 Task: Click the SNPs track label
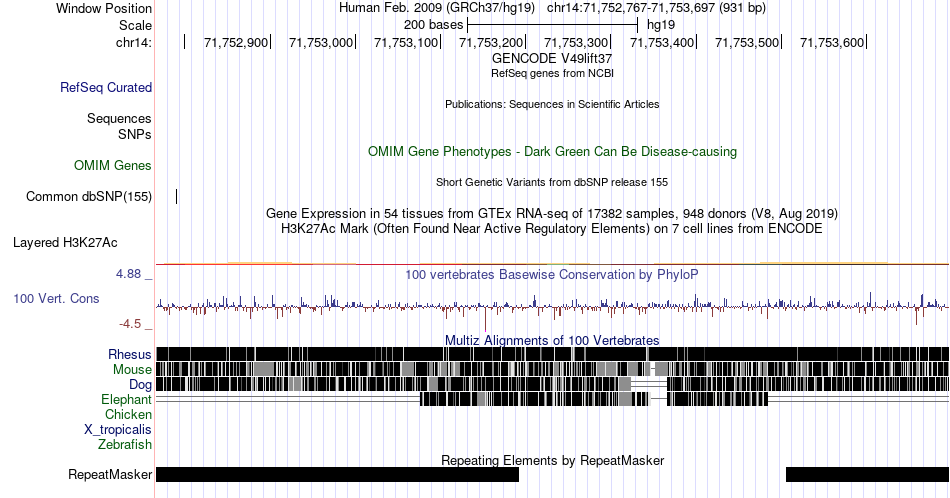tap(135, 134)
